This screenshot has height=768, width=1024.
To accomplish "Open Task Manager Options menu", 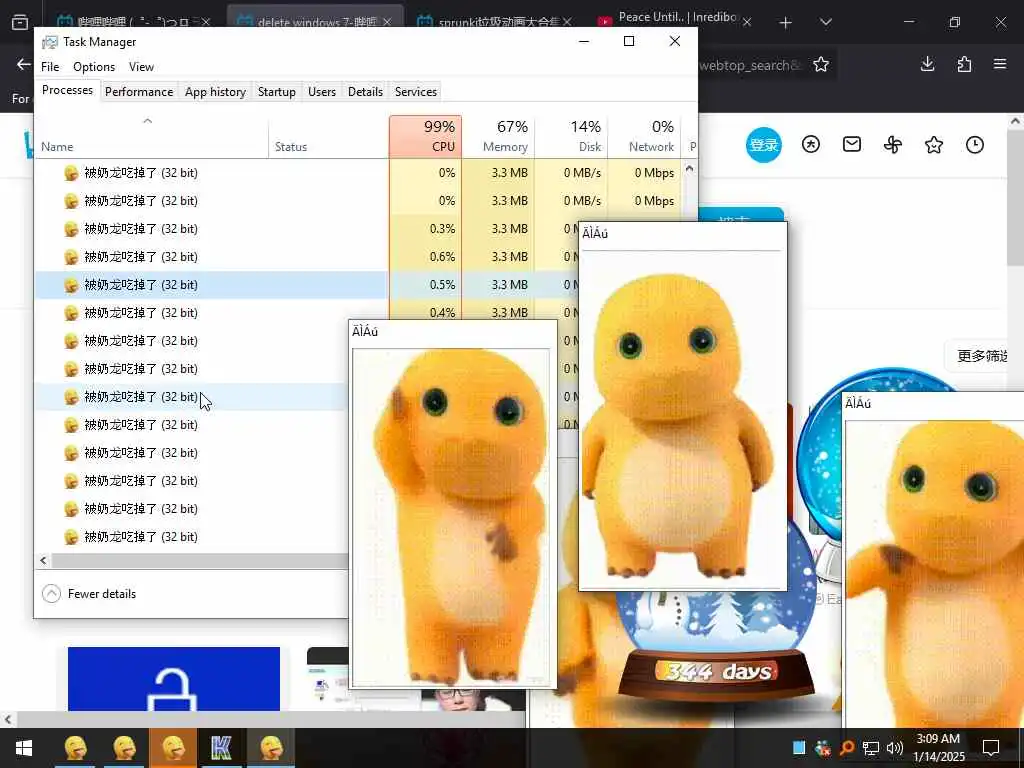I will (94, 67).
